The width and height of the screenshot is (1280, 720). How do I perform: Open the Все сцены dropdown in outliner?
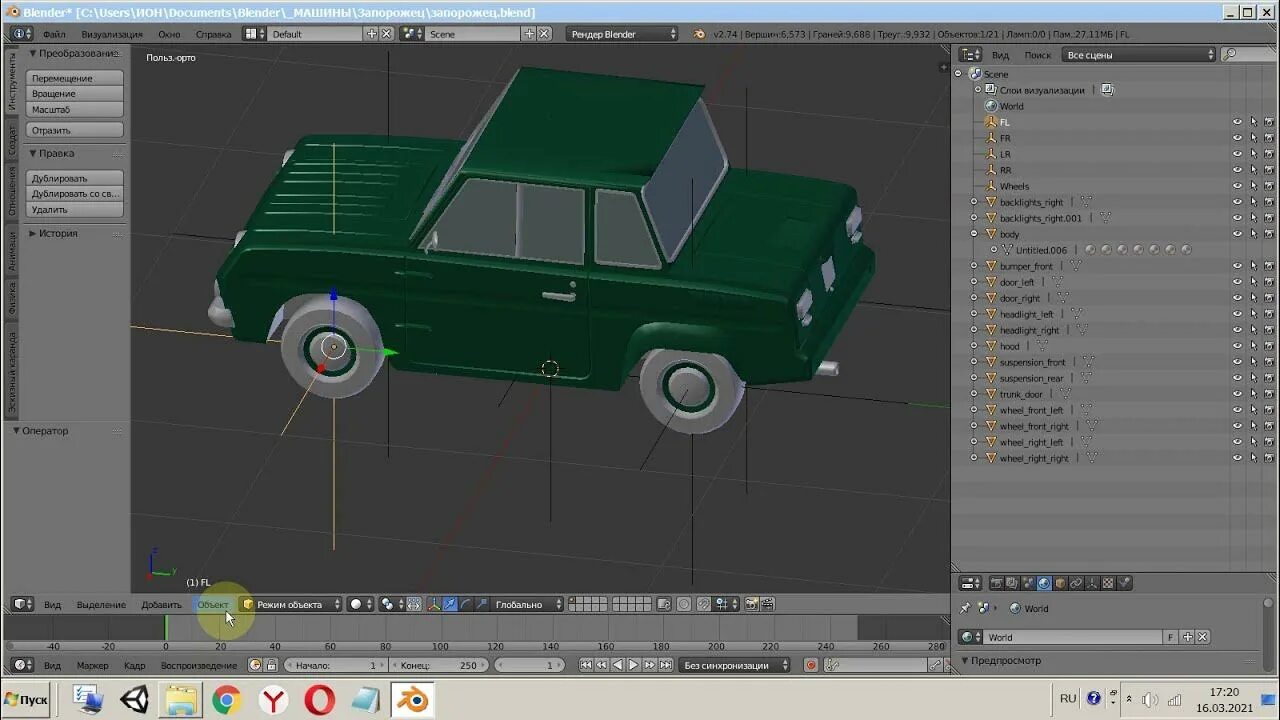coord(1139,55)
